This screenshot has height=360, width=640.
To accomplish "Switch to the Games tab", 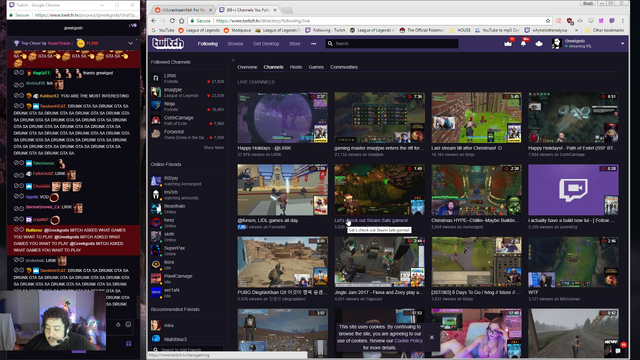I will pyautogui.click(x=316, y=67).
